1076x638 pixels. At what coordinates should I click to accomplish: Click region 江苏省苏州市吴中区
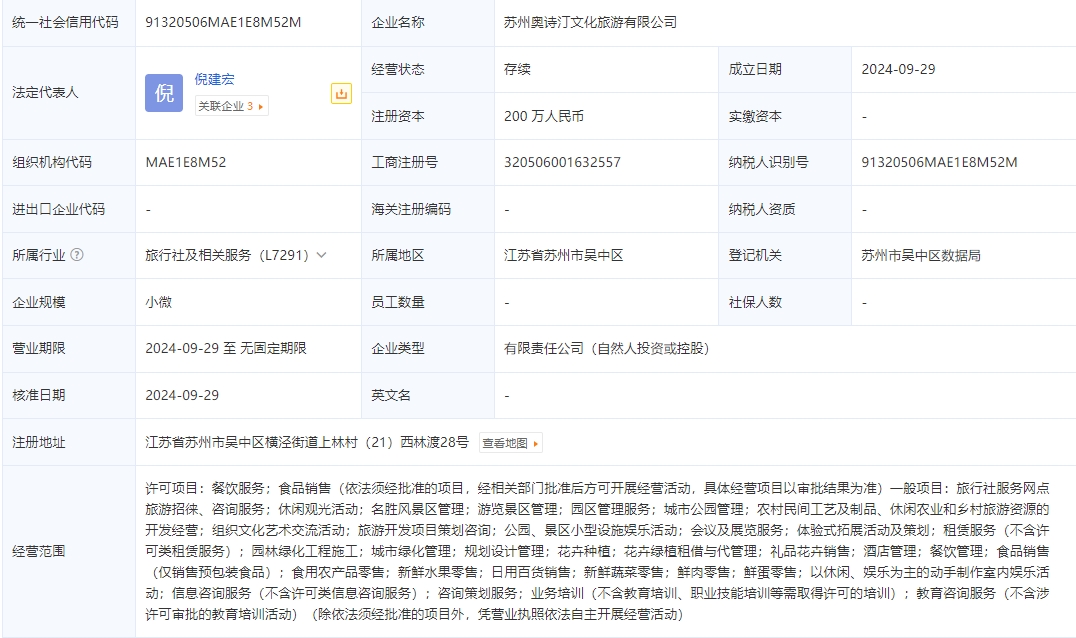[563, 255]
